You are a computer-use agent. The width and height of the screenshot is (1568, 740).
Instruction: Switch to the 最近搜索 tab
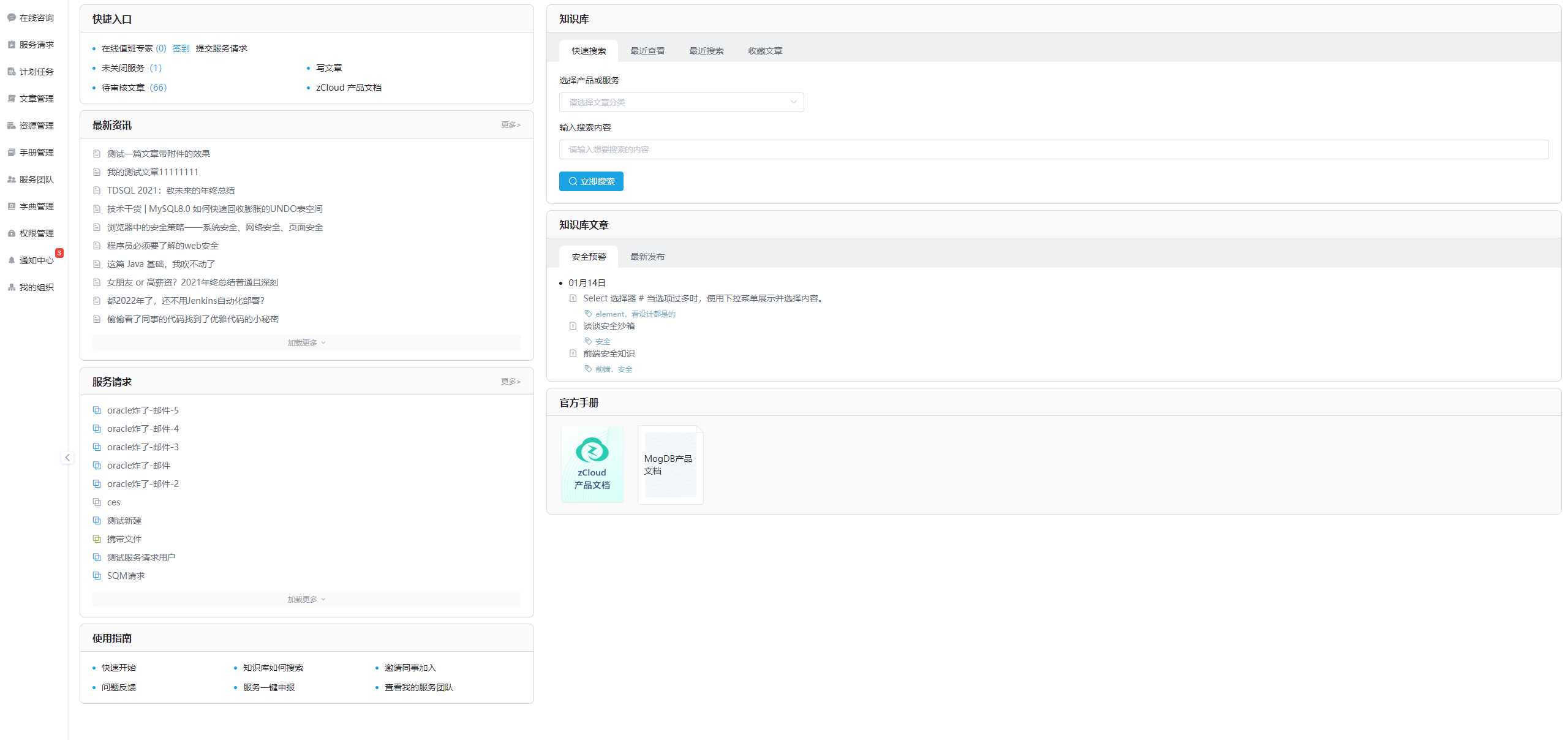pos(706,51)
